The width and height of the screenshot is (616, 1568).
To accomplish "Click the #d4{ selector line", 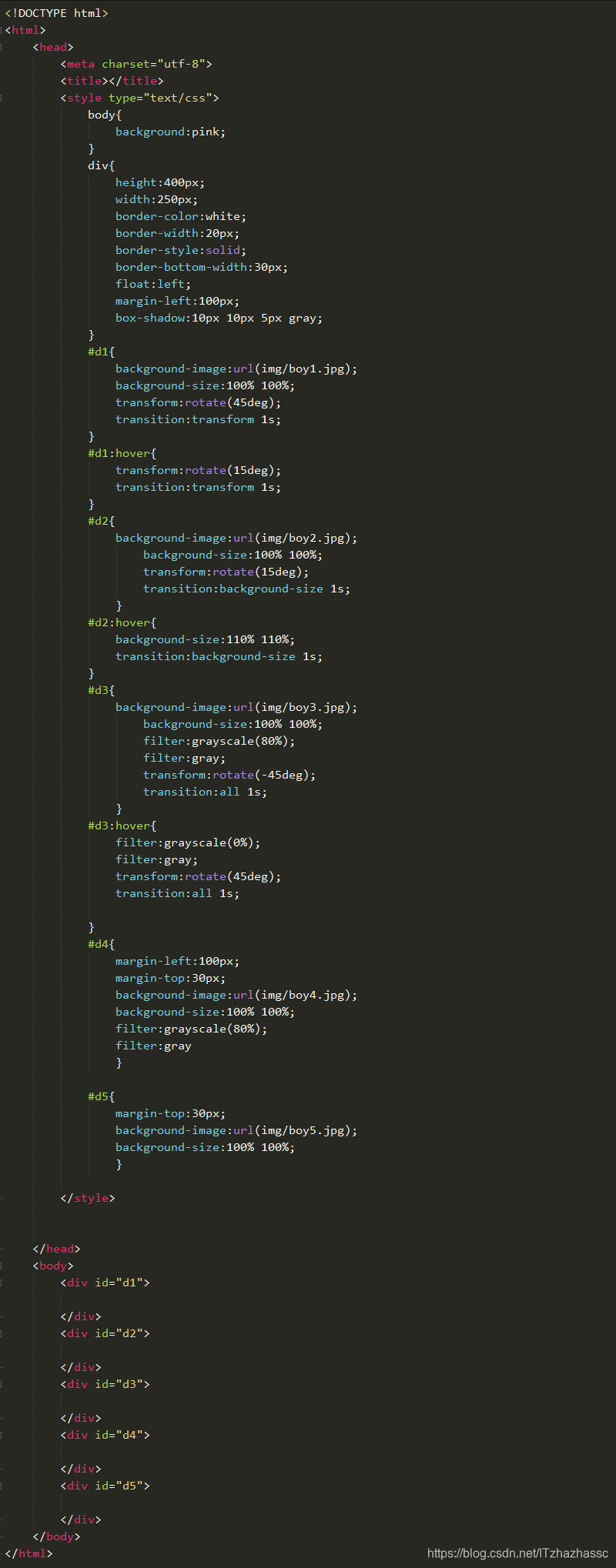I will pos(101,944).
